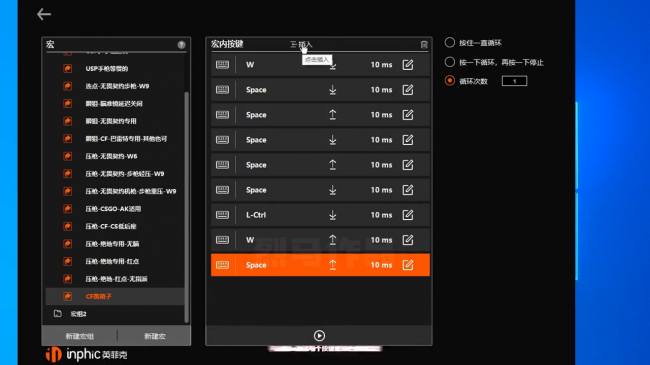This screenshot has height=365, width=650.
Task: Click keyboard icon of W key-up row
Action: pos(223,240)
